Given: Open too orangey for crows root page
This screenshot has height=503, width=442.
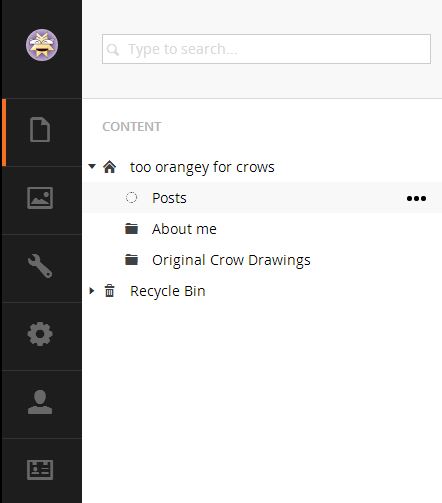Looking at the screenshot, I should coord(202,167).
